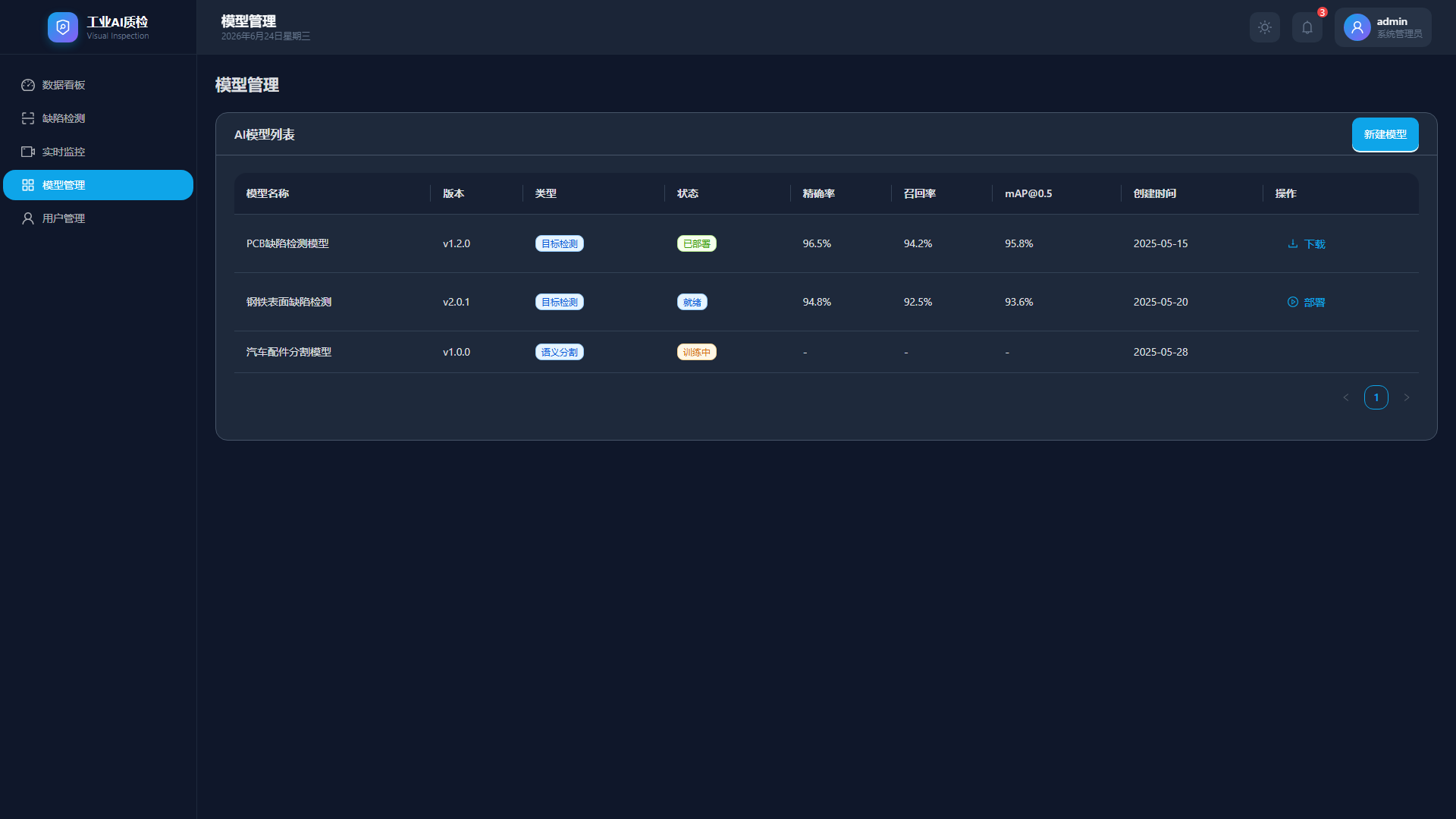The height and width of the screenshot is (819, 1456).
Task: Open 数据看板 in the sidebar
Action: coord(99,85)
